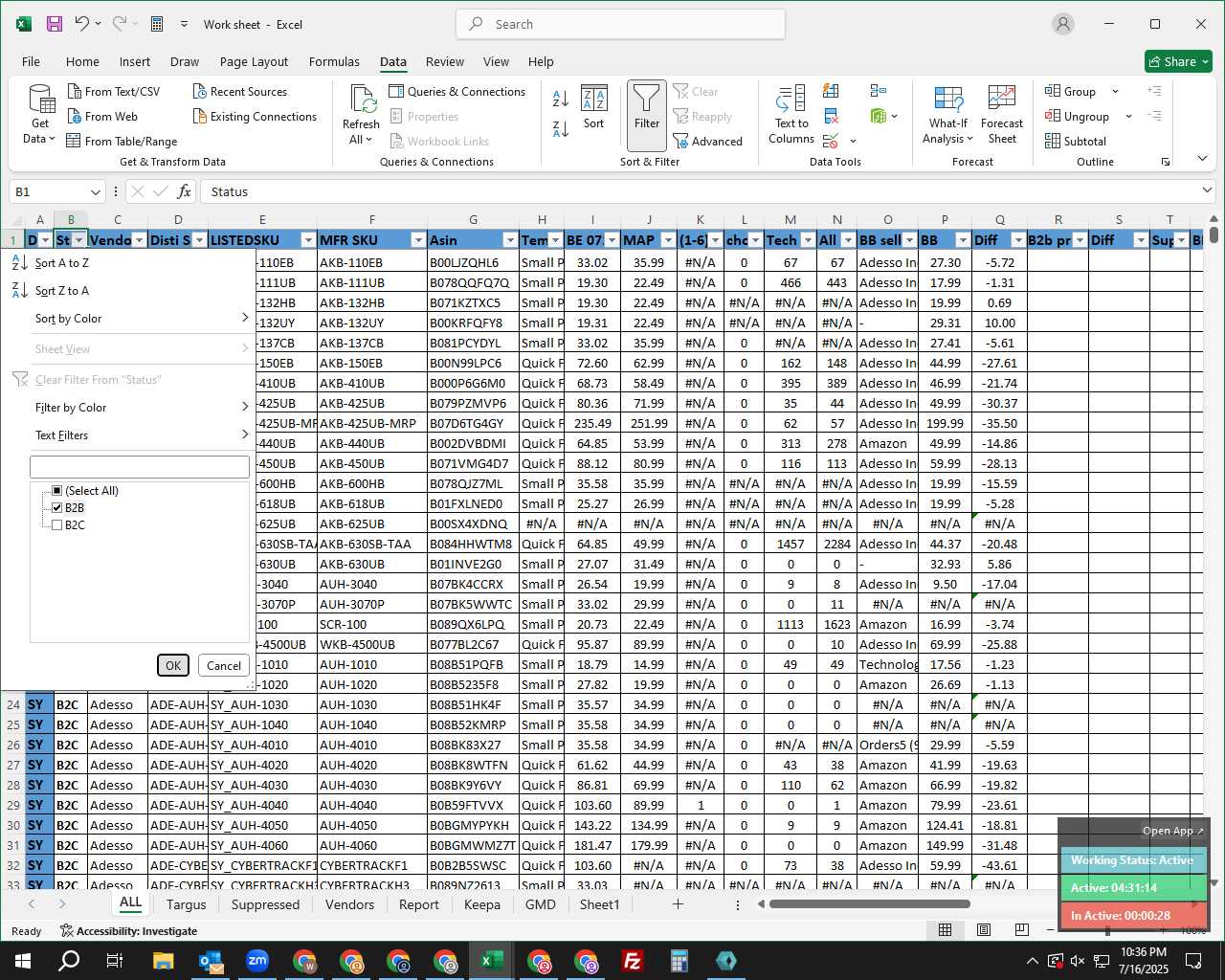Click the Search box in title bar
Image resolution: width=1225 pixels, height=980 pixels.
(x=620, y=24)
